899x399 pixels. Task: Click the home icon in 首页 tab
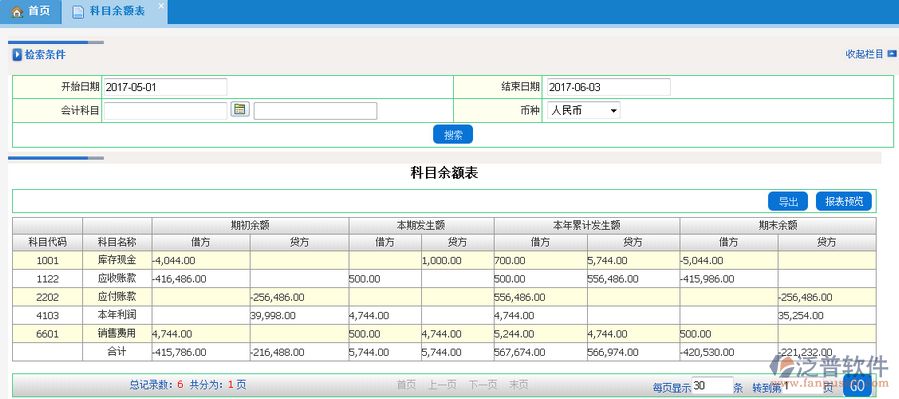pyautogui.click(x=17, y=11)
